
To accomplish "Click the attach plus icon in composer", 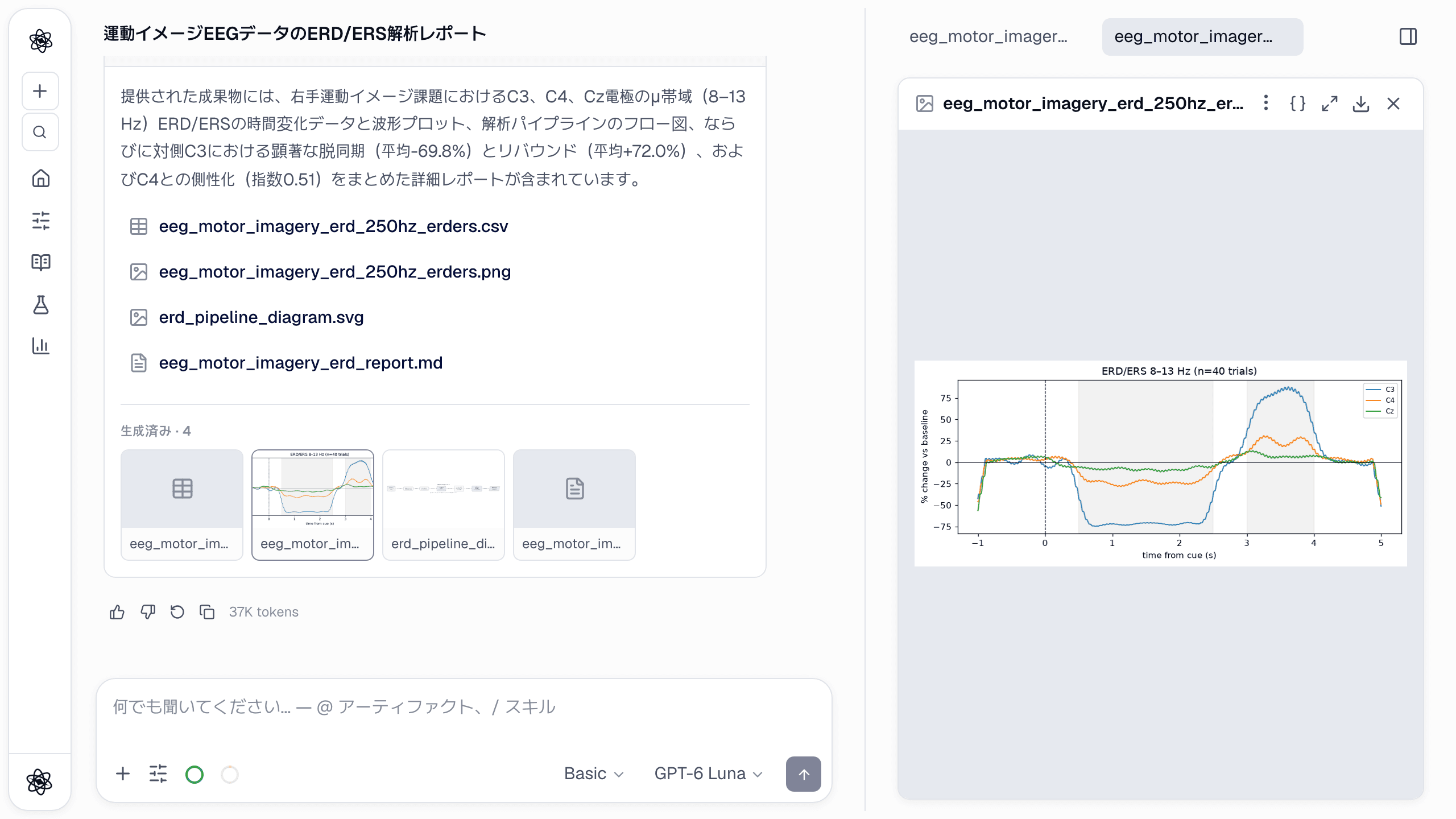I will tap(122, 773).
